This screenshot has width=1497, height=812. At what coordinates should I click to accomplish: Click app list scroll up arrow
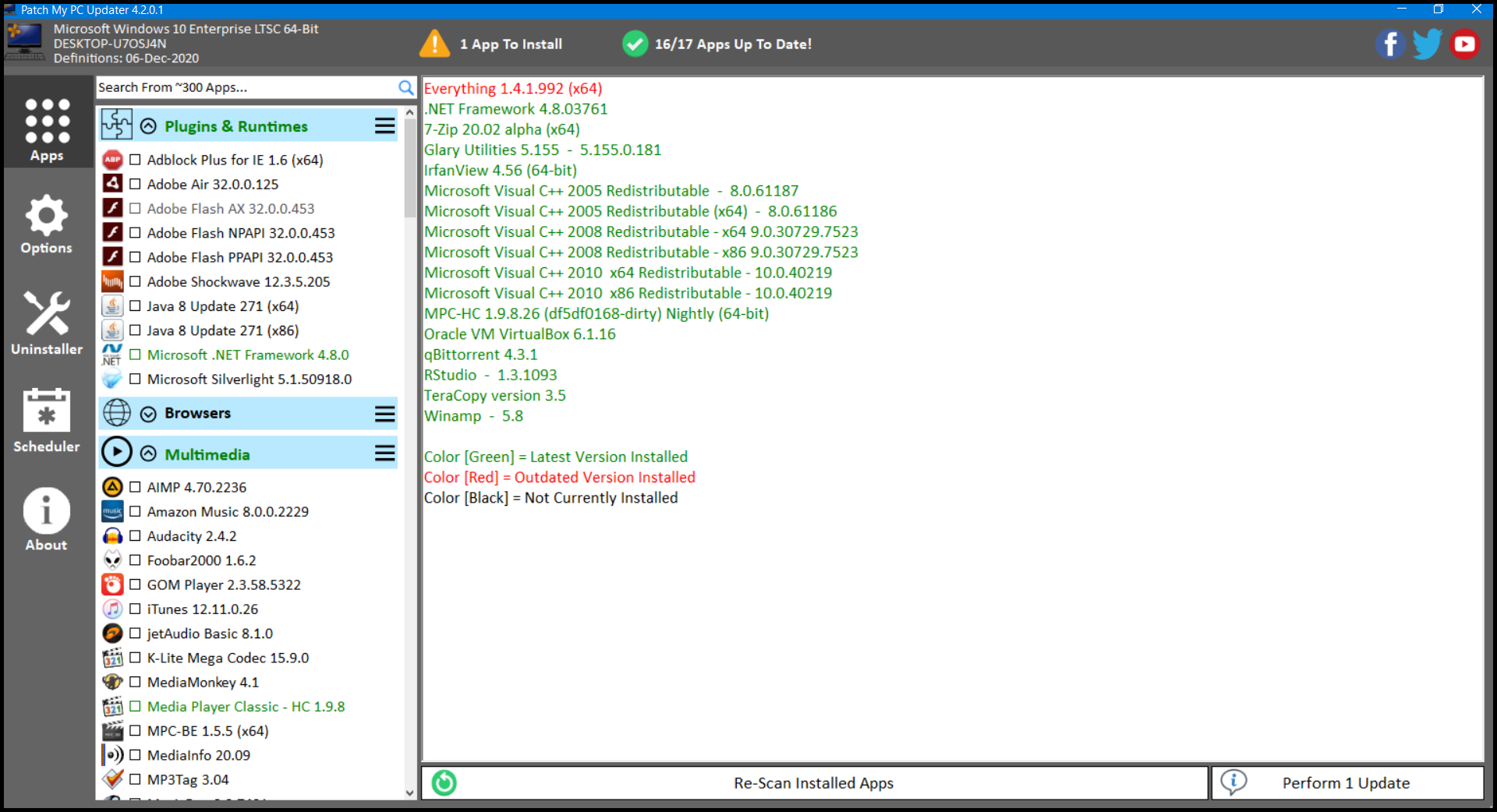pyautogui.click(x=410, y=113)
